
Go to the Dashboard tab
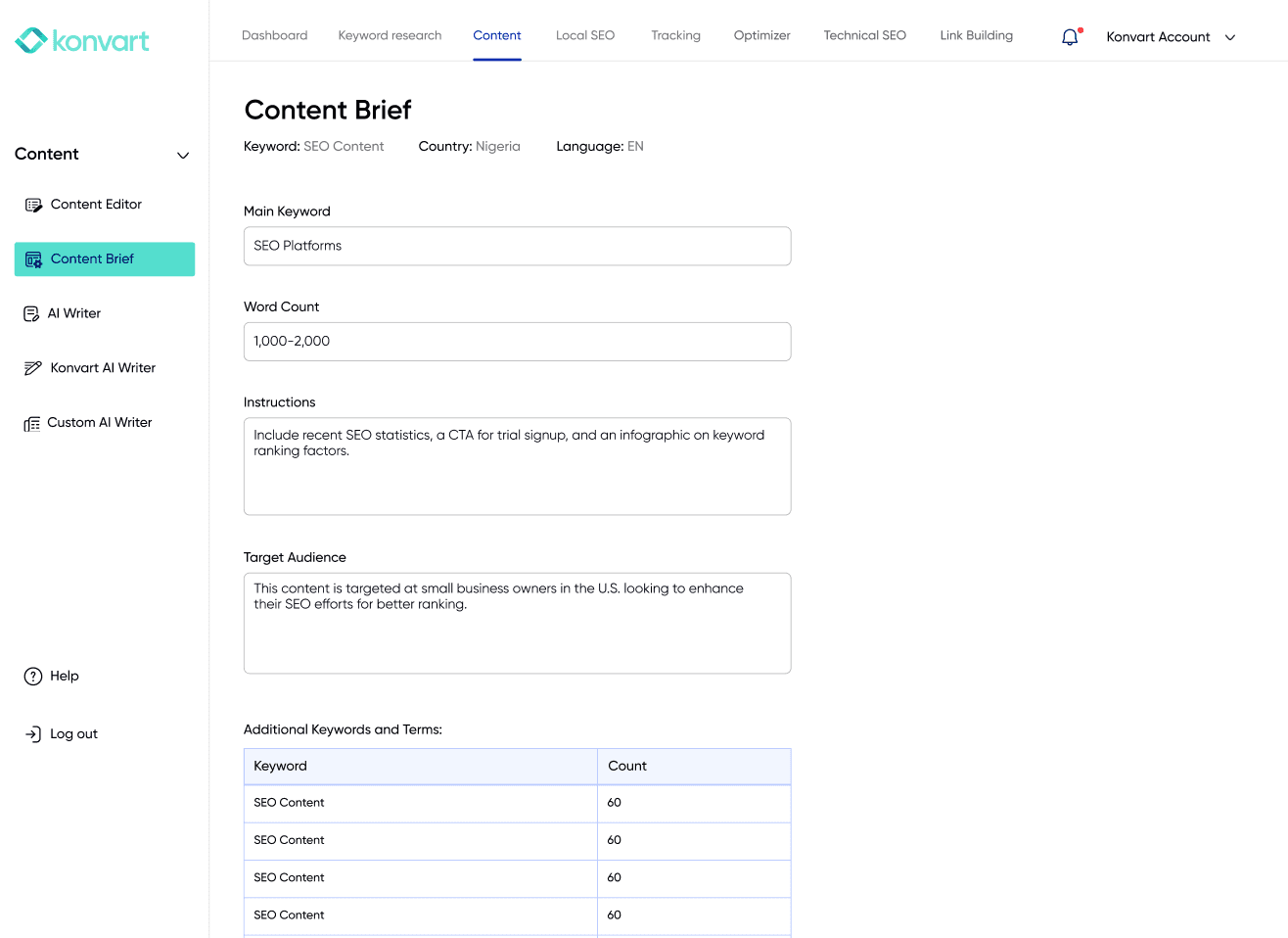(274, 35)
